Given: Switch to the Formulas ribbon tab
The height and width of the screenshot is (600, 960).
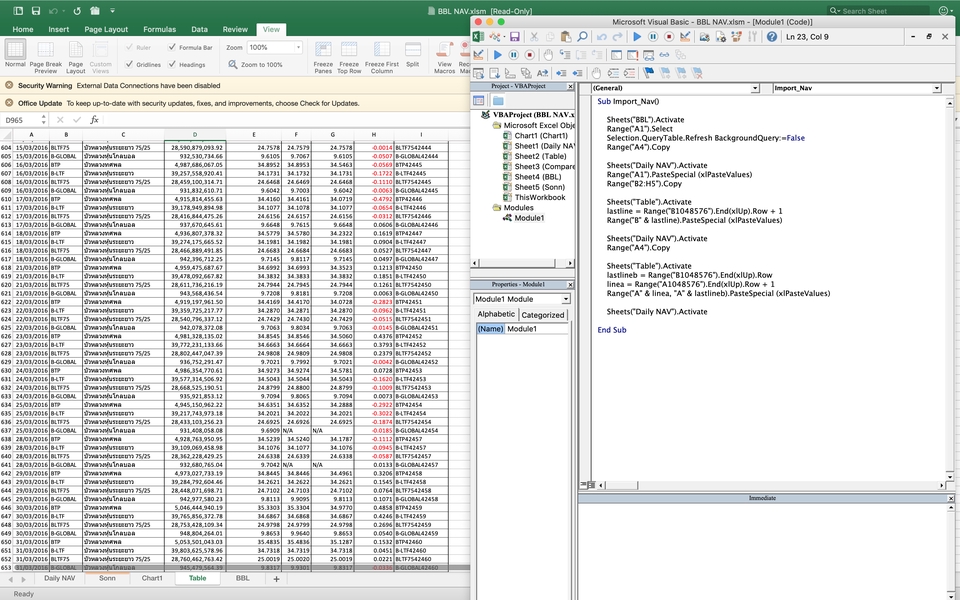Looking at the screenshot, I should [x=160, y=29].
